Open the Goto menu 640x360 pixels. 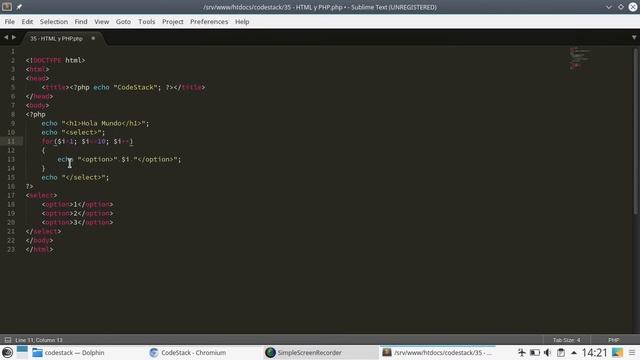point(123,22)
